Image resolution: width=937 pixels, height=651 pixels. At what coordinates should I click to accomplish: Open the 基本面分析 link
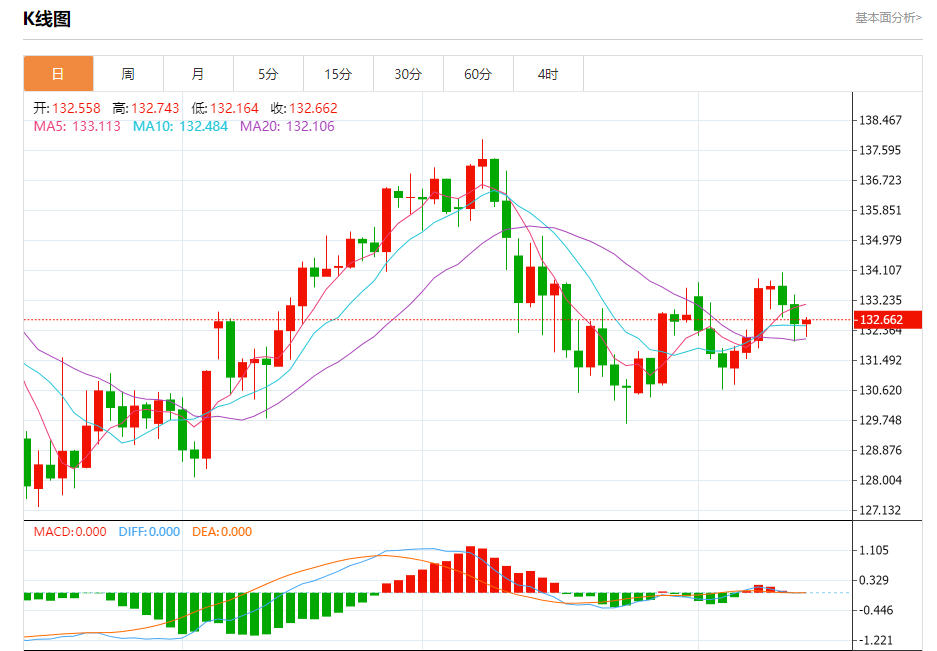click(889, 18)
